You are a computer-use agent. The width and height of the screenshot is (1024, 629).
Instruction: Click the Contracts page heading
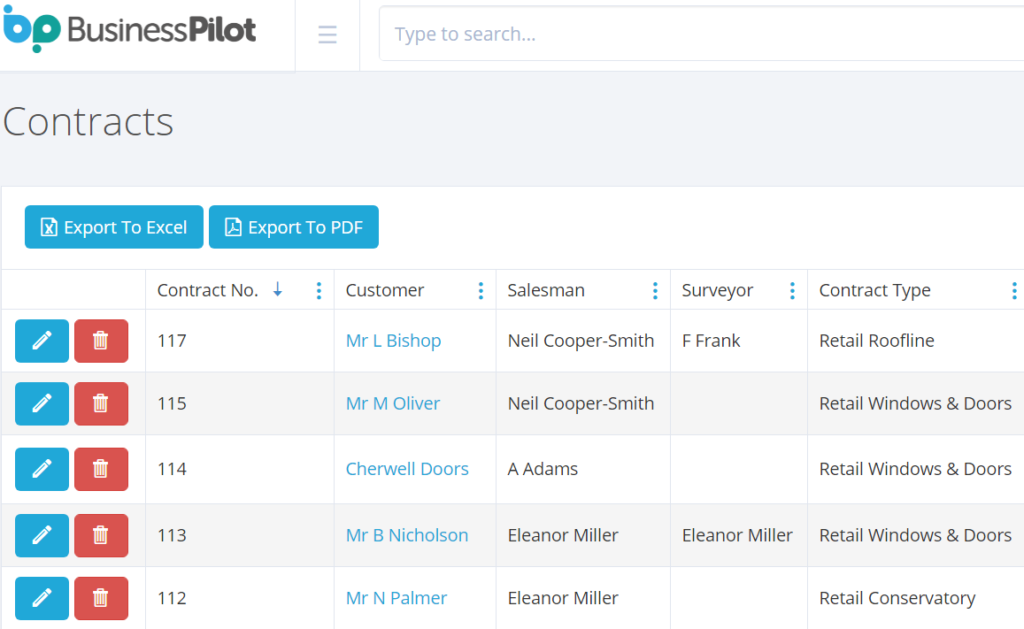[x=88, y=121]
